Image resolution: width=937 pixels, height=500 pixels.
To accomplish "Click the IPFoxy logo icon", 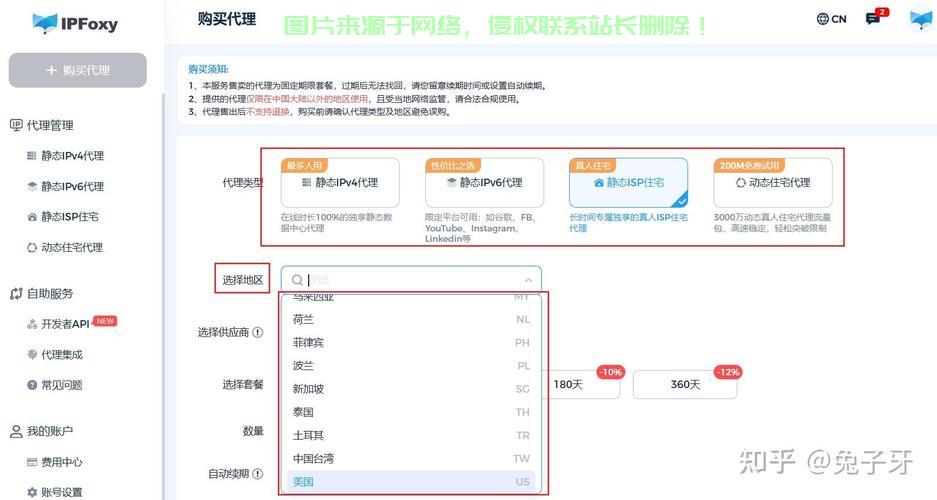I will point(44,23).
